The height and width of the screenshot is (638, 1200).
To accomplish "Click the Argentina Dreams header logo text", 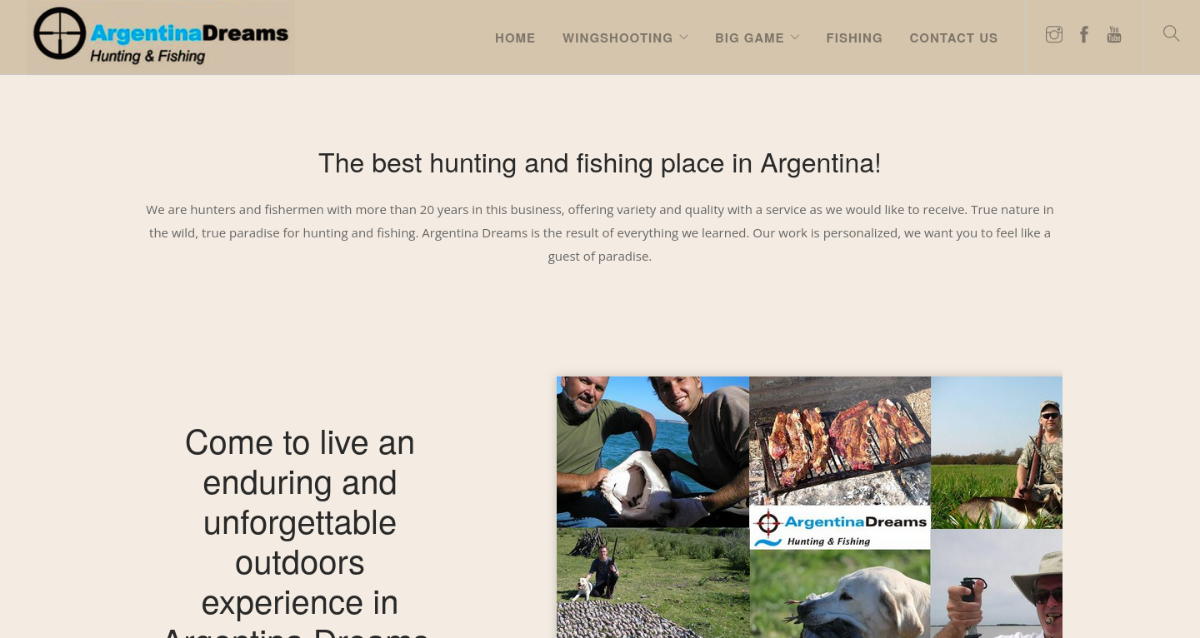I will (189, 43).
